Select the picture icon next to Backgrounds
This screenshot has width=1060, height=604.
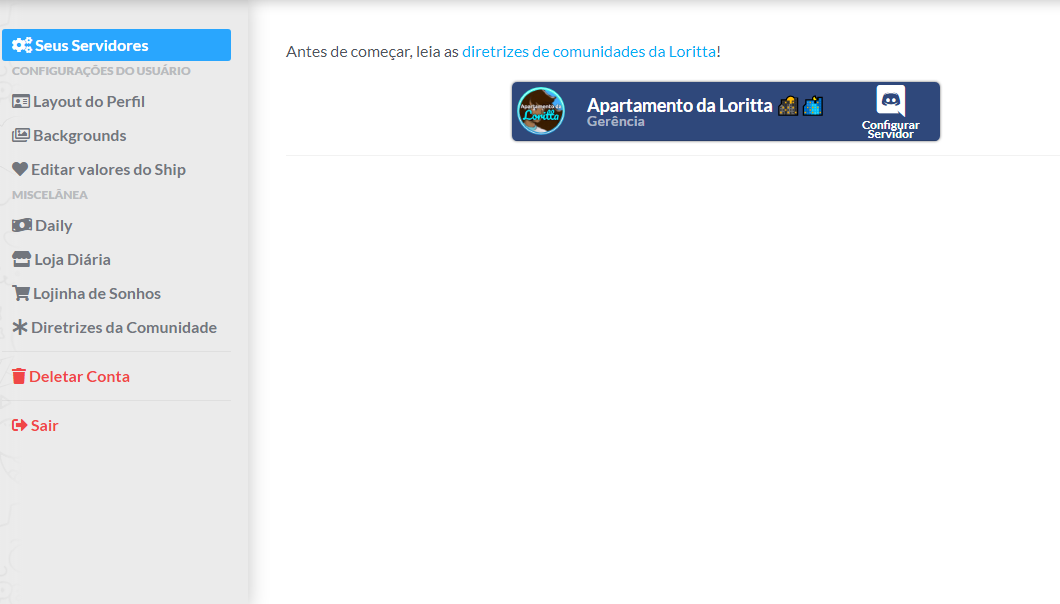point(19,135)
